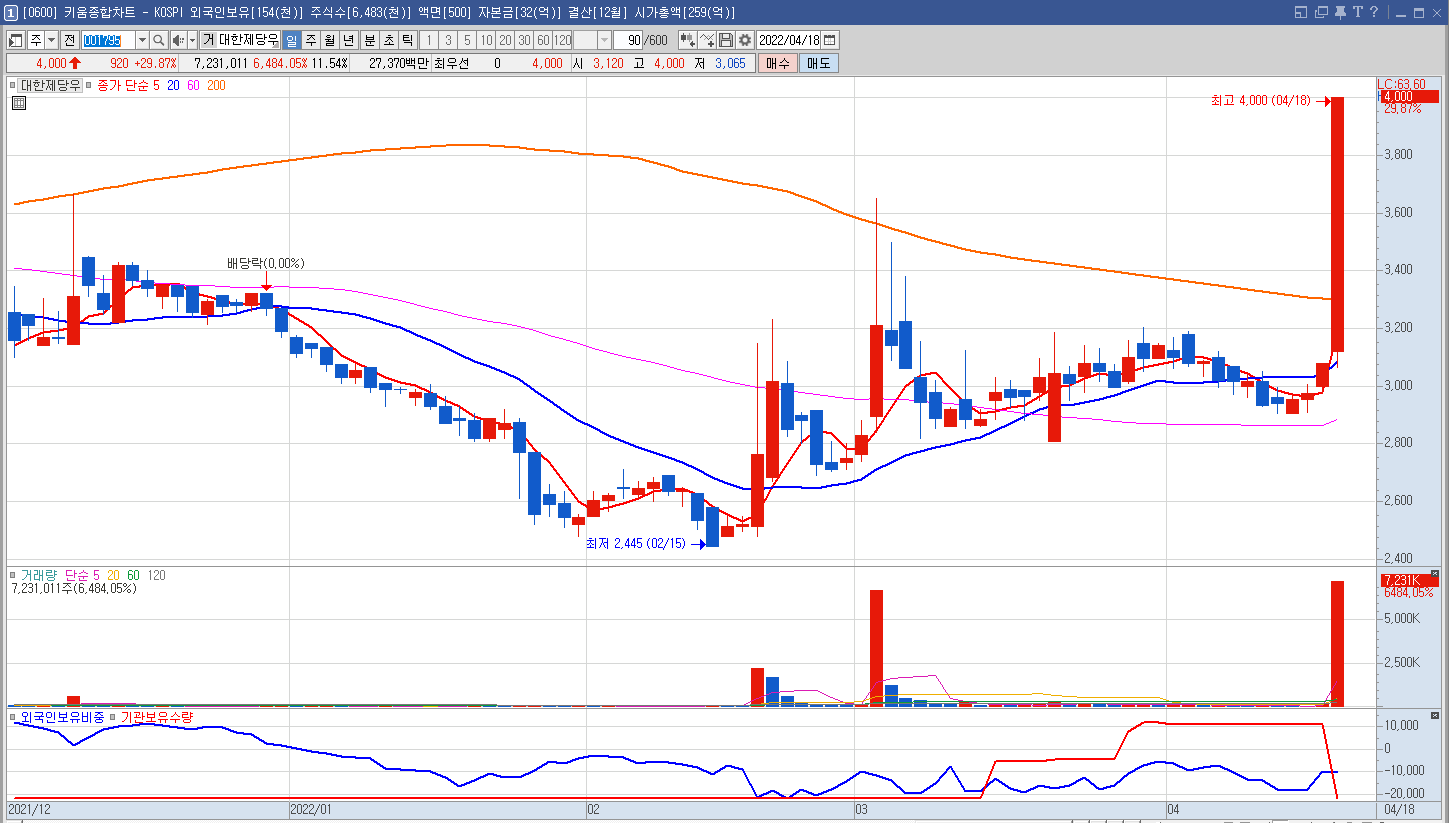This screenshot has height=823, width=1449.
Task: Click the 최저 2,445 (02/15) label
Action: click(636, 544)
